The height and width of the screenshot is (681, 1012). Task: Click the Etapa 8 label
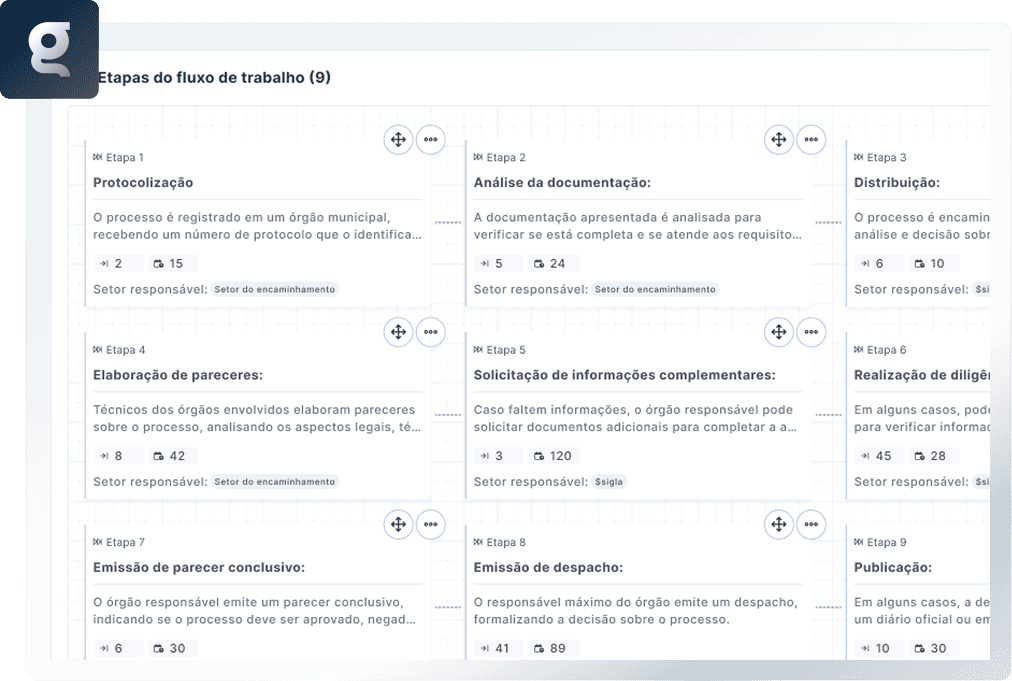506,542
